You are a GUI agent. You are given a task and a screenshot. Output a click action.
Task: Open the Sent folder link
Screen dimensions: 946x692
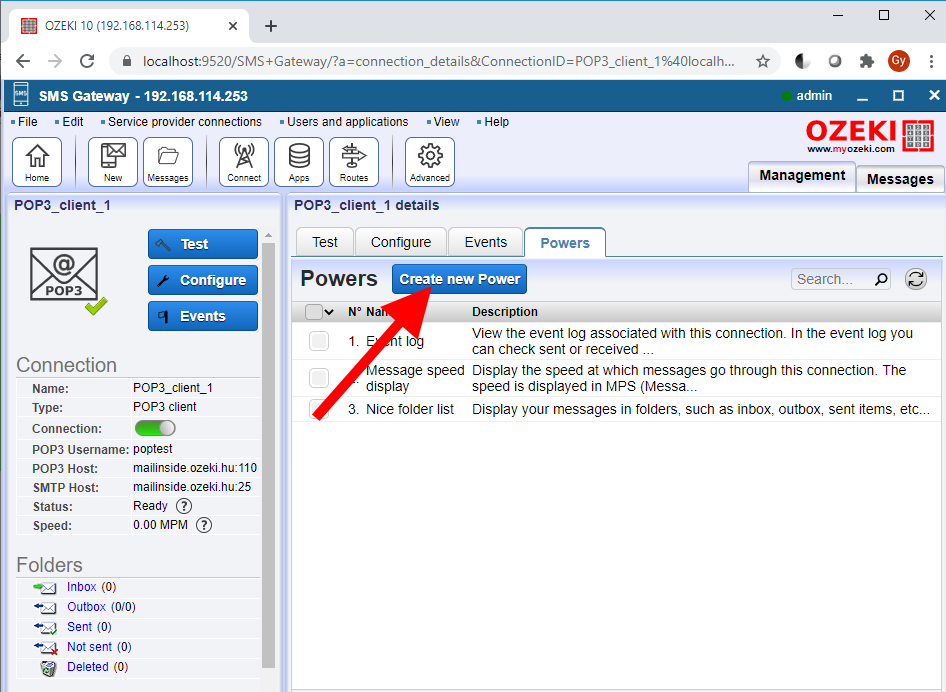[79, 627]
